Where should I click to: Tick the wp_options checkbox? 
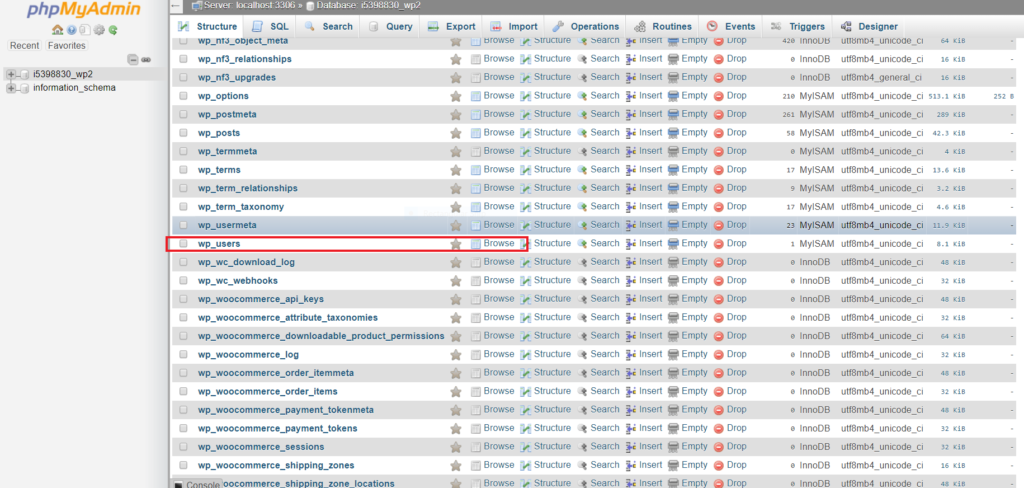[184, 96]
